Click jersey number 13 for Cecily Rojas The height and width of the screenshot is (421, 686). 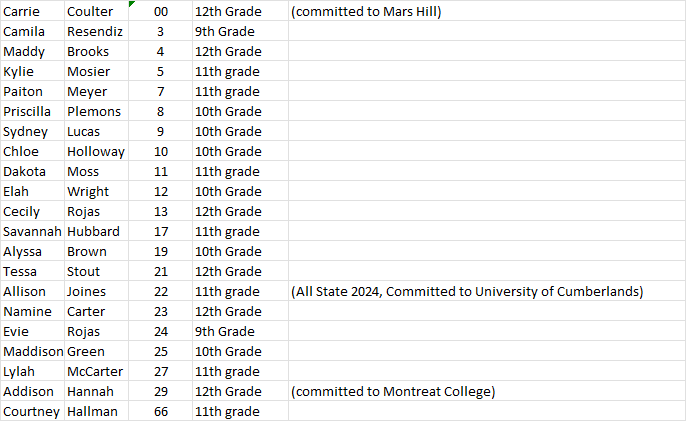point(160,211)
